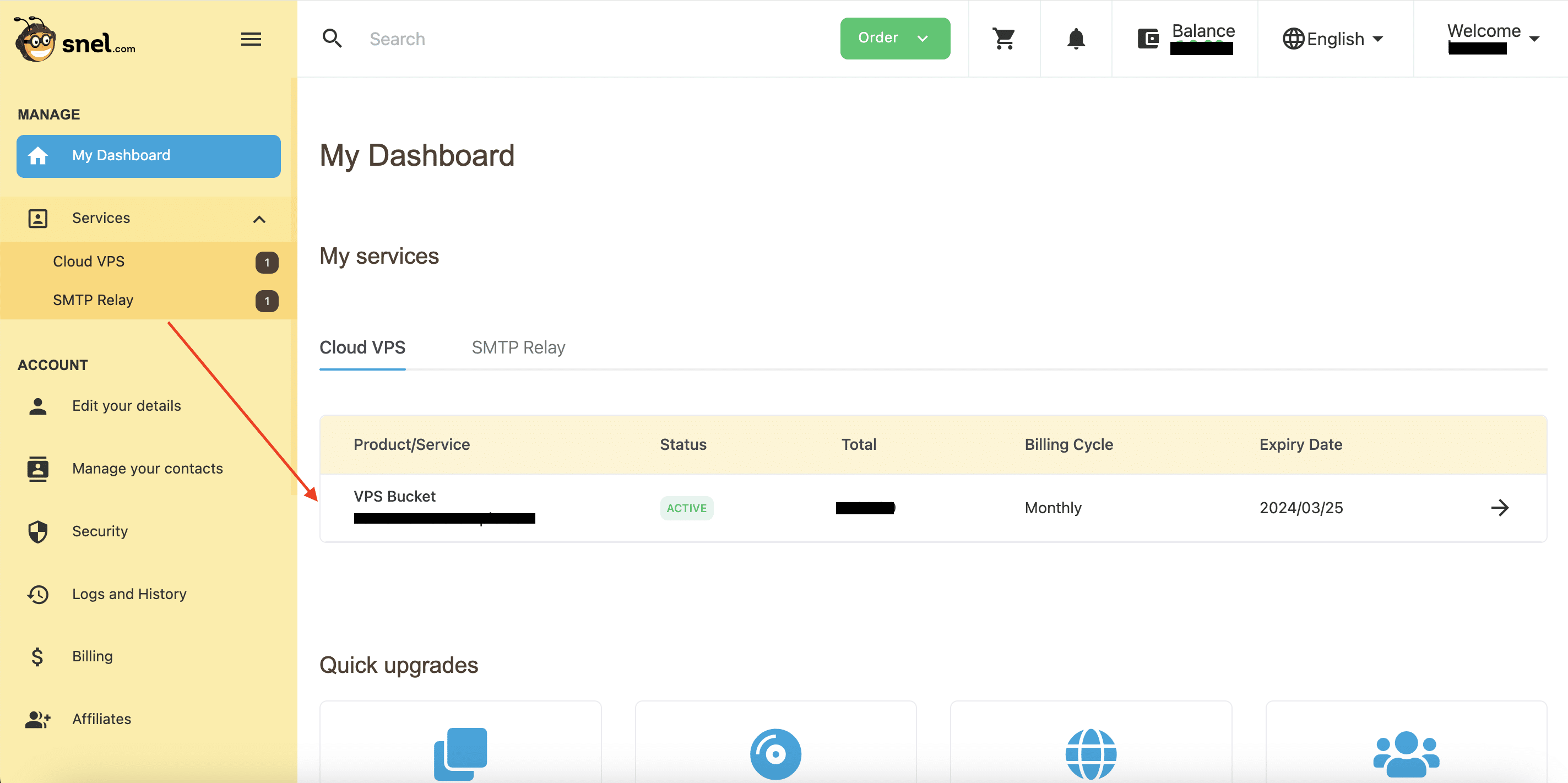Click the Monthly billing cycle cell
The height and width of the screenshot is (783, 1568).
(1053, 508)
